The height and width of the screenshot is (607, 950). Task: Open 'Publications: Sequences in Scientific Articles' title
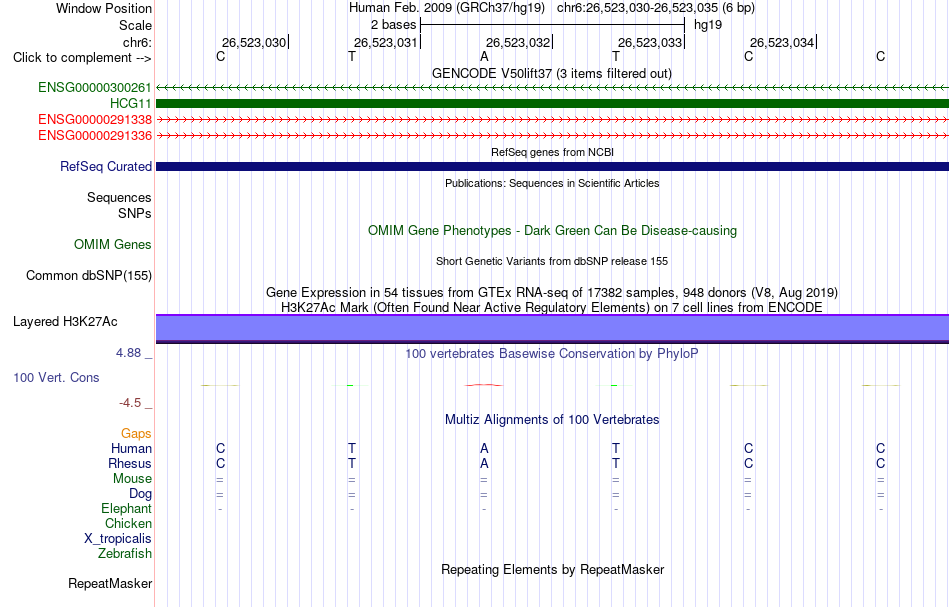(552, 183)
